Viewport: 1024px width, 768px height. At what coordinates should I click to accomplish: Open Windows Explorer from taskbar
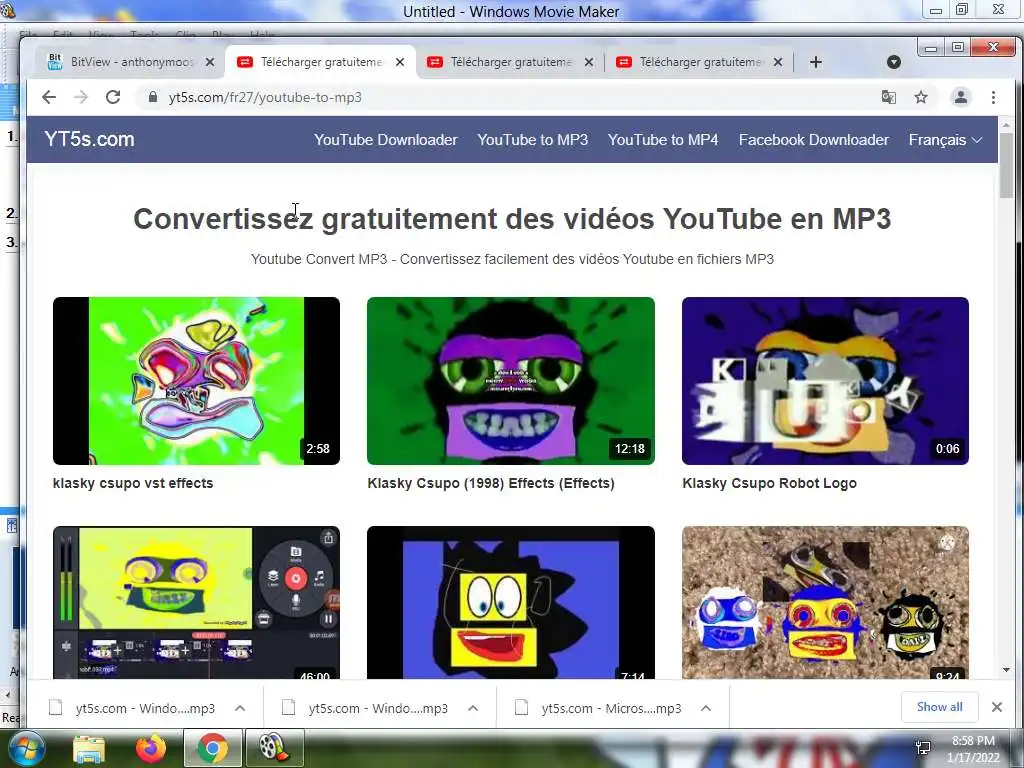pyautogui.click(x=89, y=748)
